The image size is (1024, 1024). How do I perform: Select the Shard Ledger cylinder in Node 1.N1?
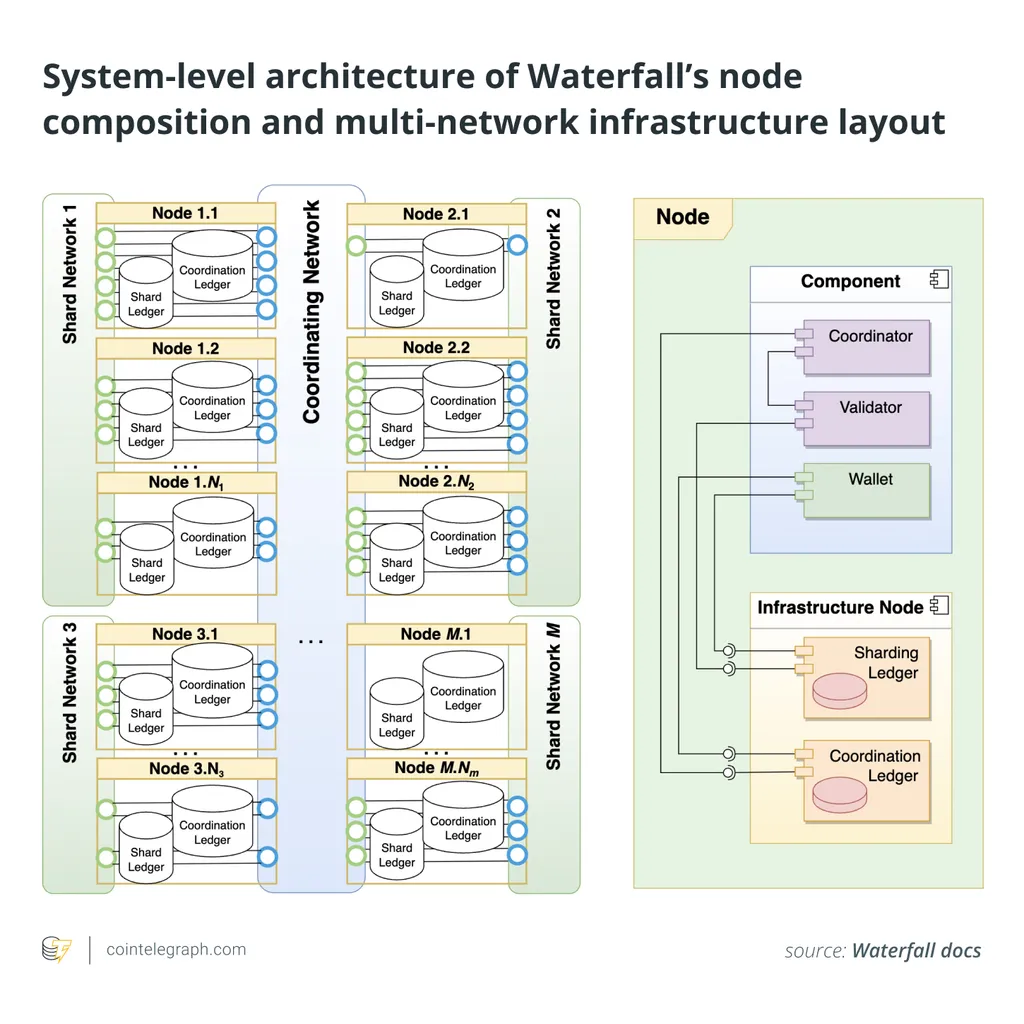147,560
